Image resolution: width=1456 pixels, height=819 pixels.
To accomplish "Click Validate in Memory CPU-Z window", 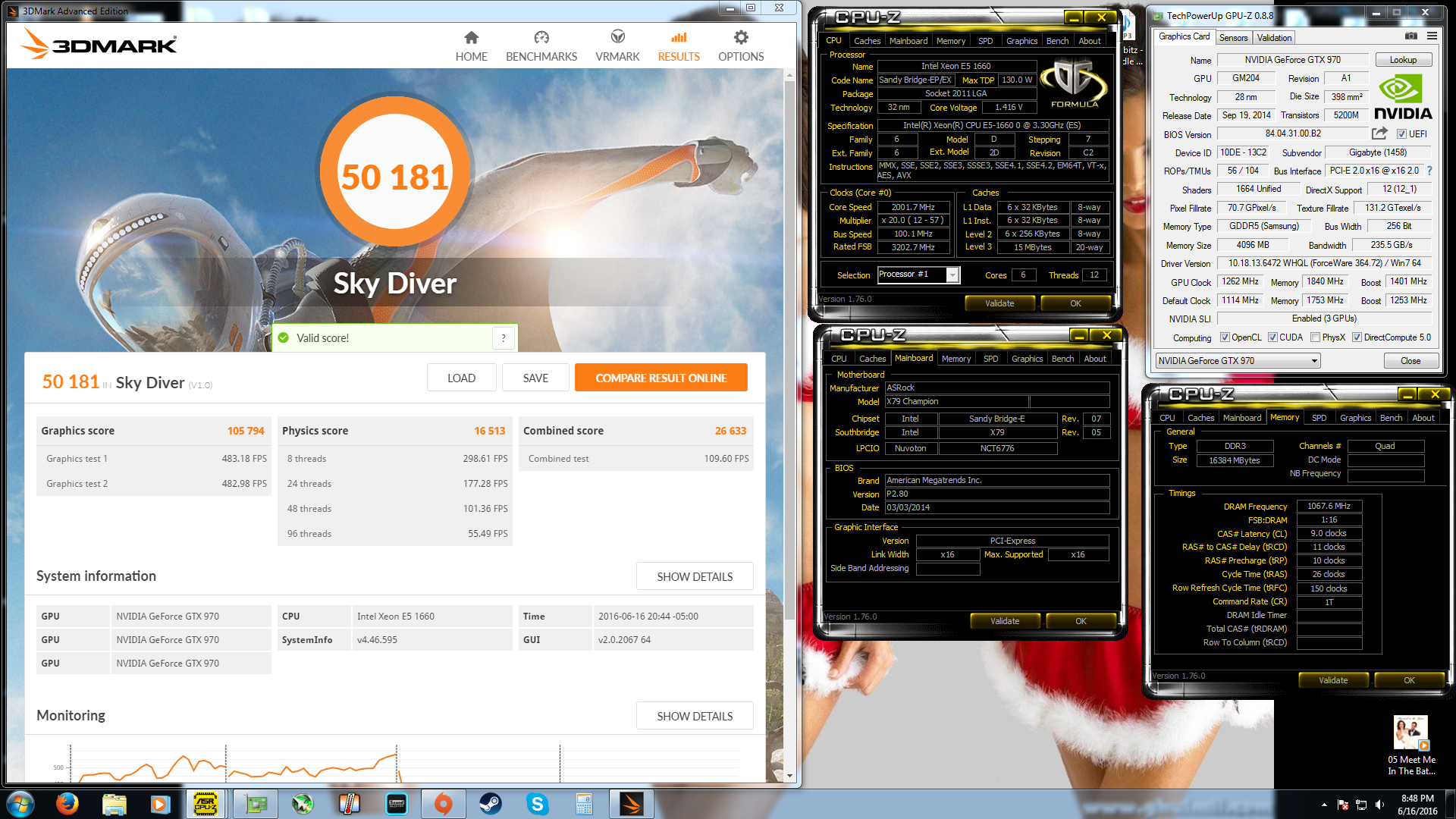I will [1333, 680].
